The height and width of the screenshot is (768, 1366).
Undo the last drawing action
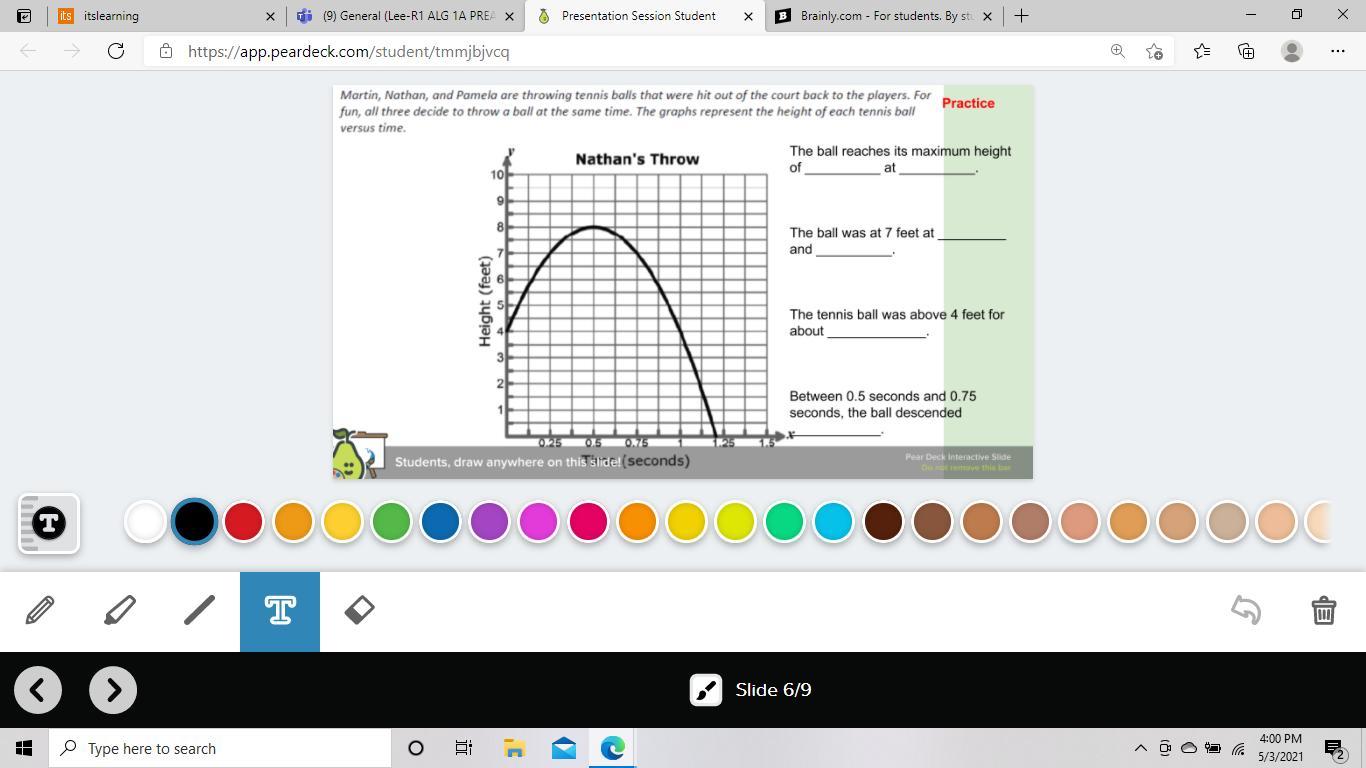pos(1246,610)
